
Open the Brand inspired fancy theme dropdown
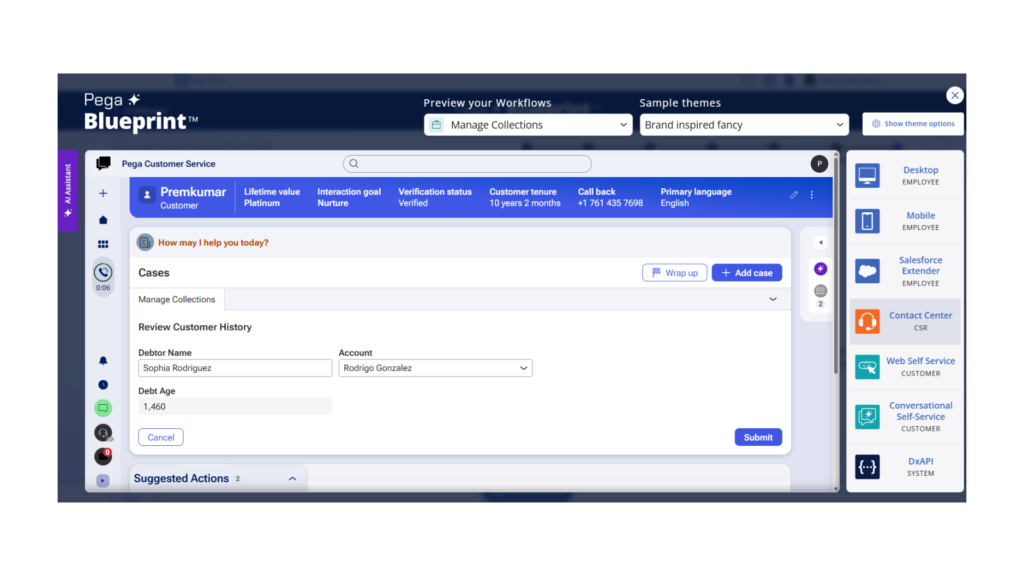(x=745, y=125)
